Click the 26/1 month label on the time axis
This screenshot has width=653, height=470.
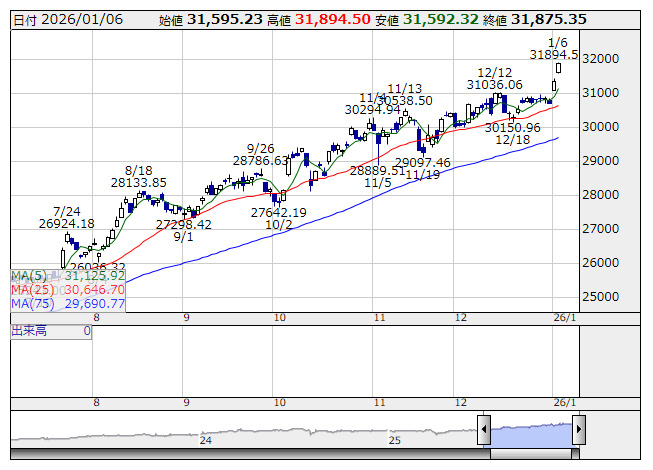point(565,318)
